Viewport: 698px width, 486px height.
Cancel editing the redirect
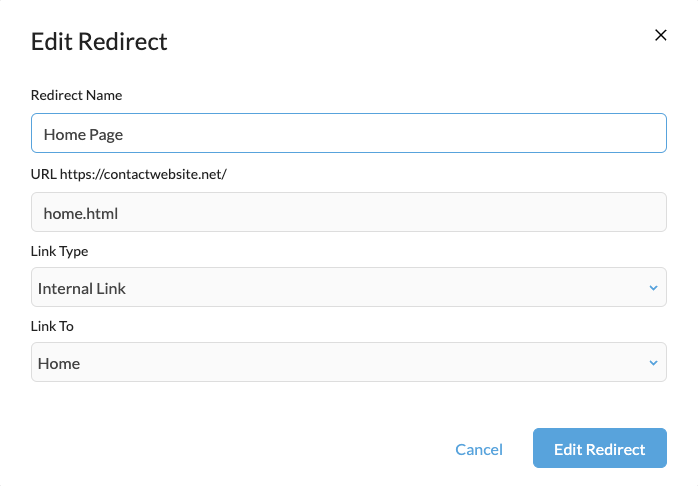coord(478,449)
